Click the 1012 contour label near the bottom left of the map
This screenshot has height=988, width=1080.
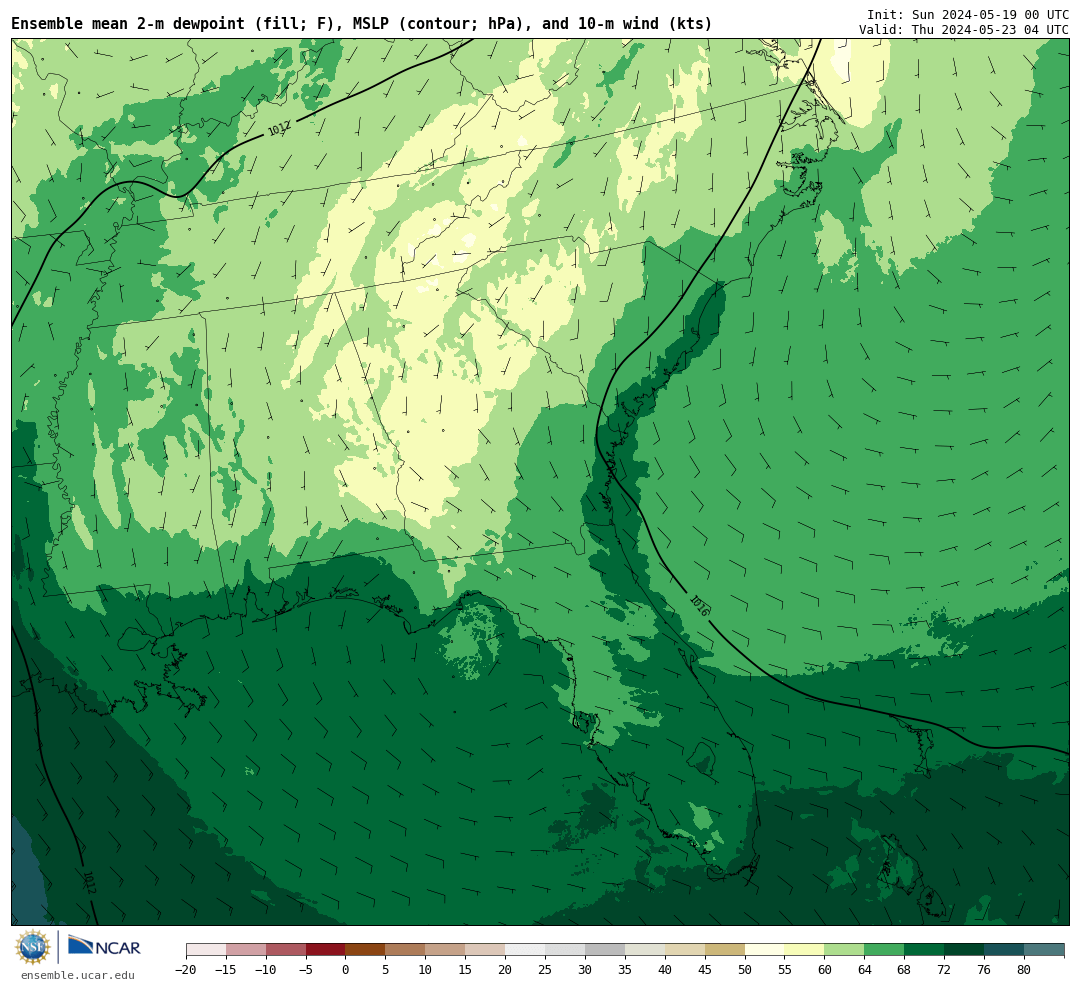(89, 883)
